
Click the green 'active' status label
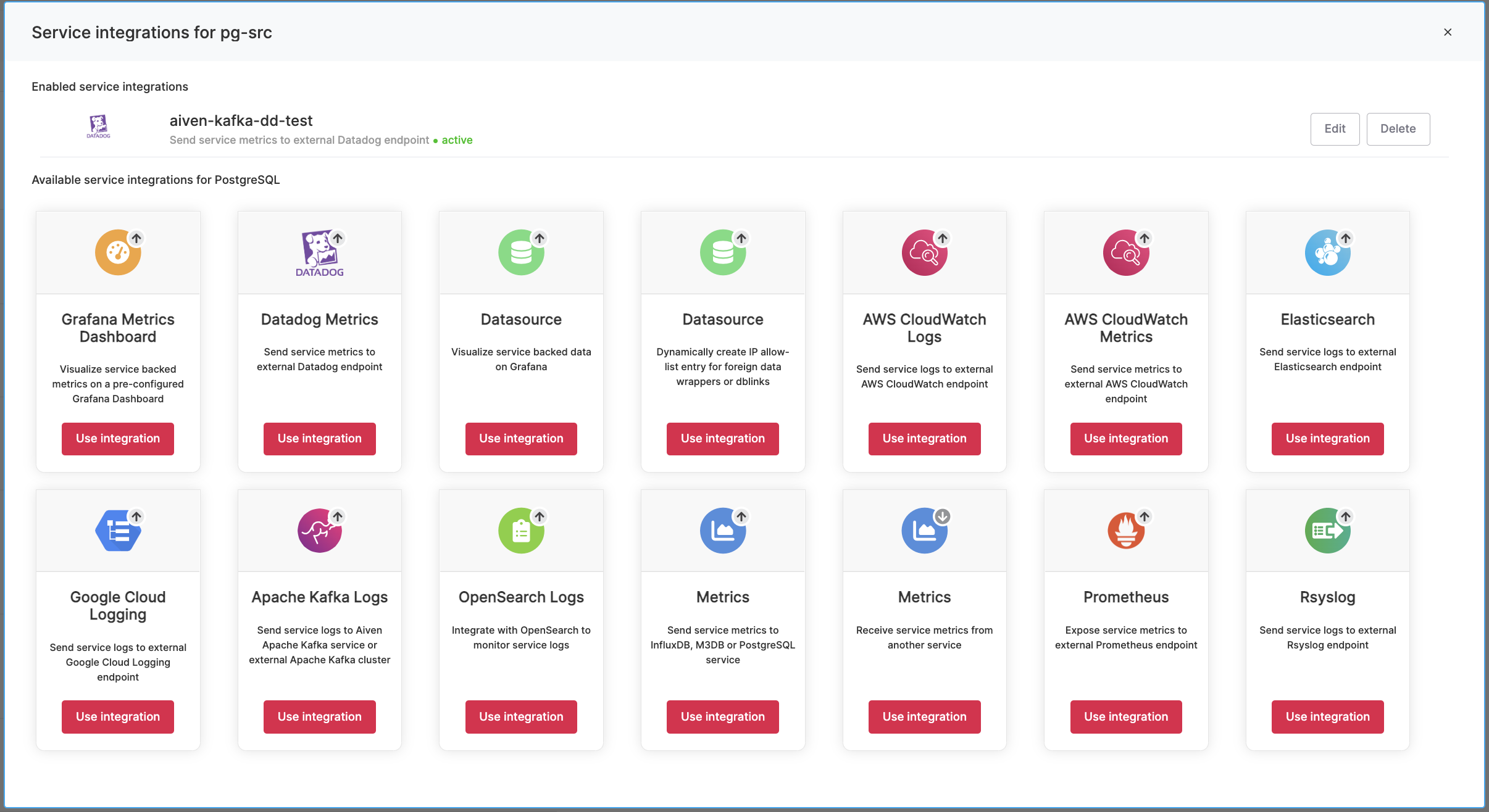(457, 140)
